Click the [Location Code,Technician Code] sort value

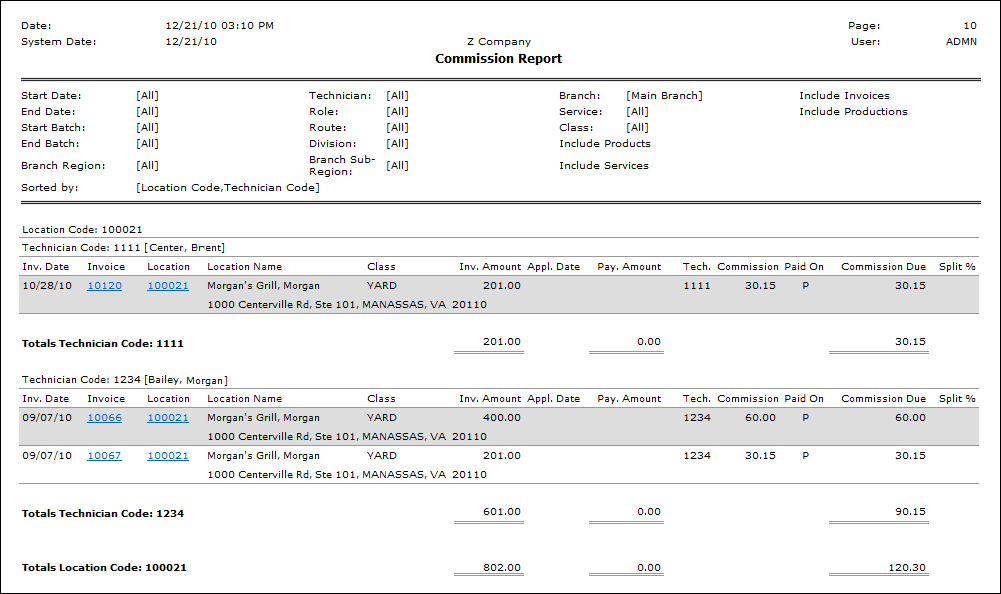[x=227, y=188]
